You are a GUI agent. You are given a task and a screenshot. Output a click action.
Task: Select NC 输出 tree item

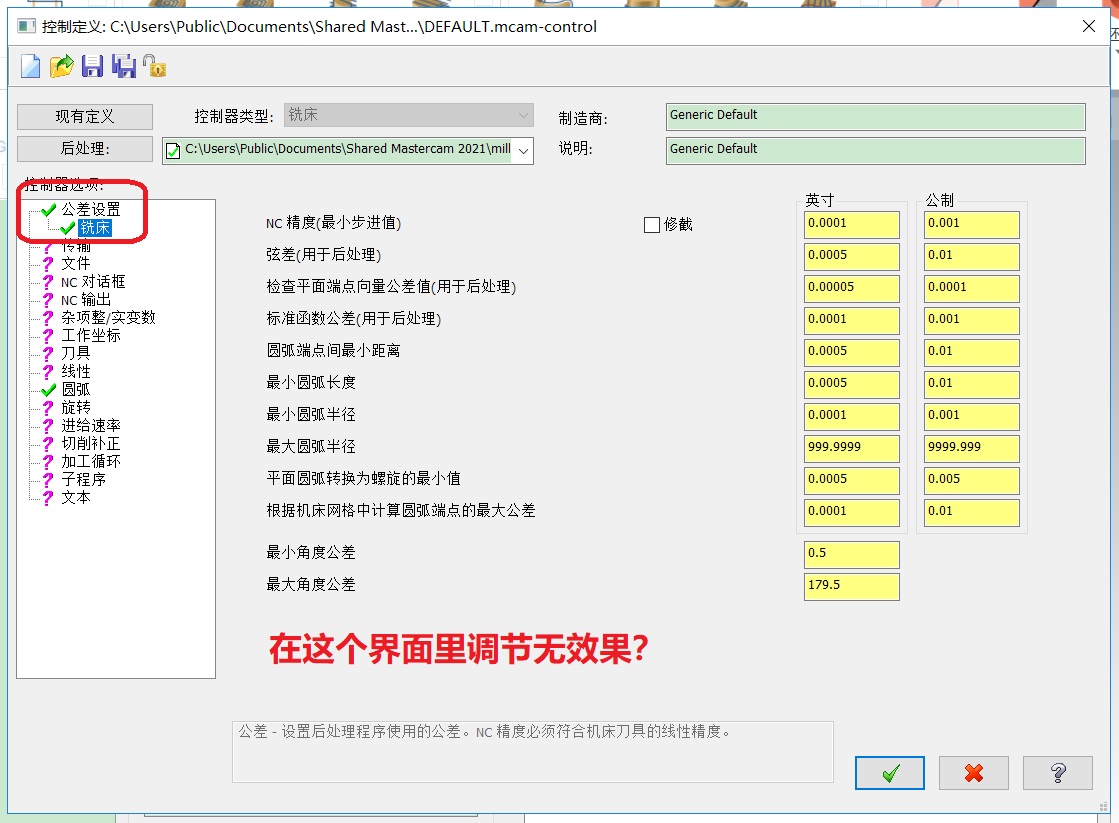[86, 300]
